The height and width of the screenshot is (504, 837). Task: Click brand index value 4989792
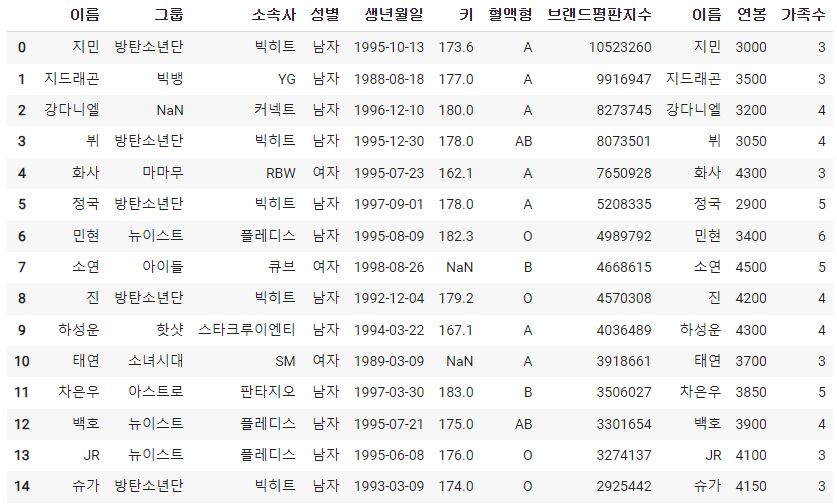click(624, 237)
